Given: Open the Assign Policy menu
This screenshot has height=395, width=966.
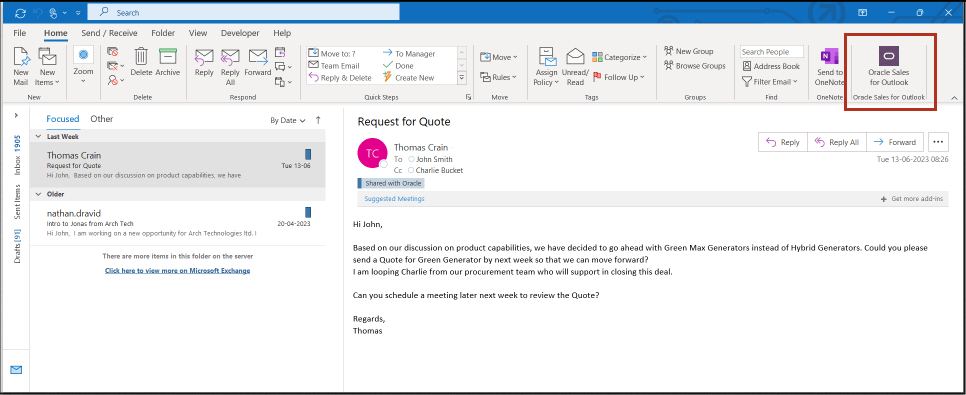Looking at the screenshot, I should 546,67.
